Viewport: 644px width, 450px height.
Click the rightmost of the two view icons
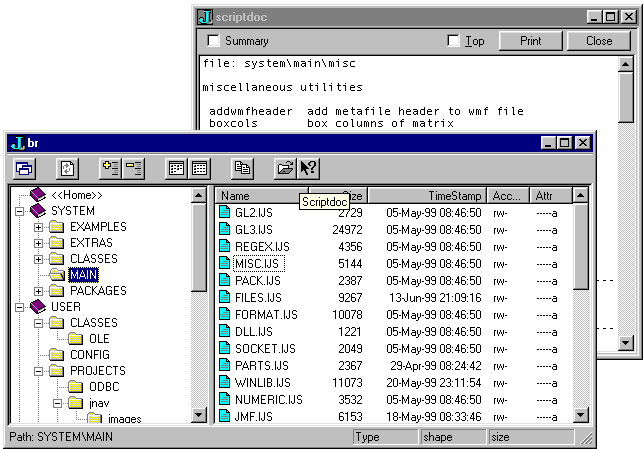point(199,169)
